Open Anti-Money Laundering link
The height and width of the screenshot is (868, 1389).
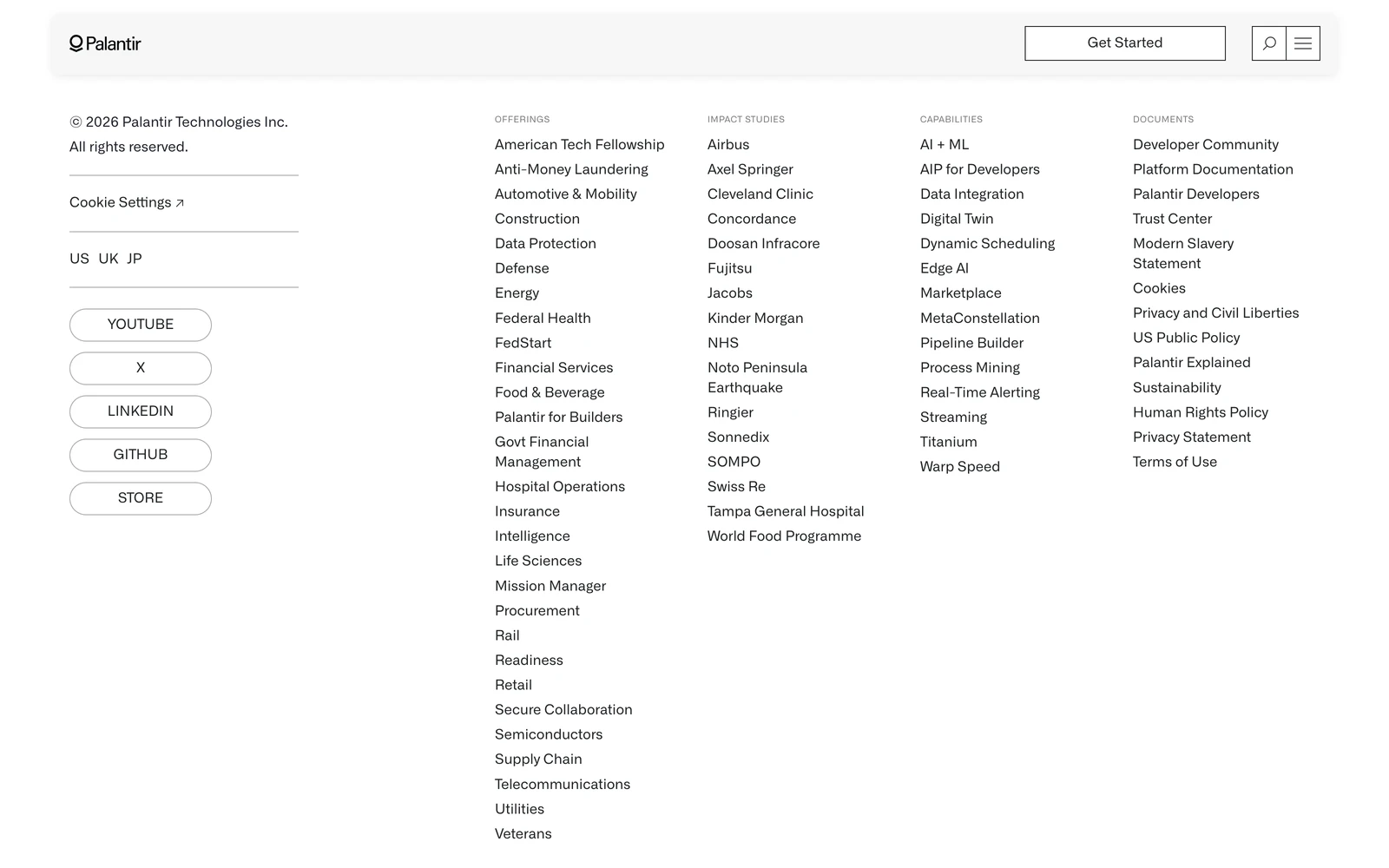point(571,169)
